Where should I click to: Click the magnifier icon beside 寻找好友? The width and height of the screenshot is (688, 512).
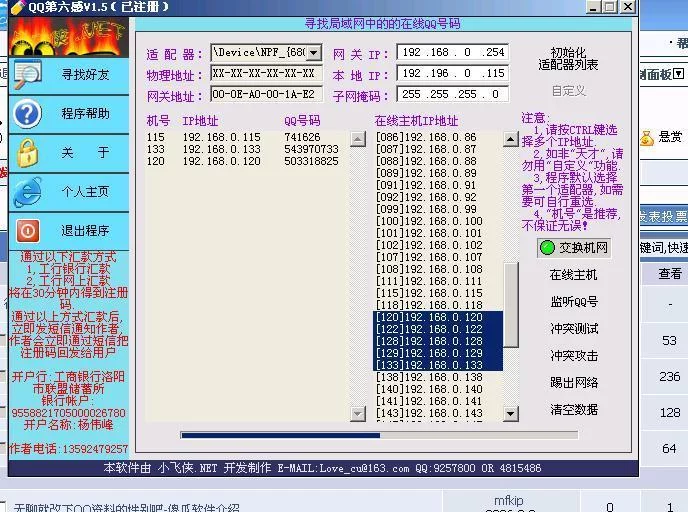click(27, 75)
